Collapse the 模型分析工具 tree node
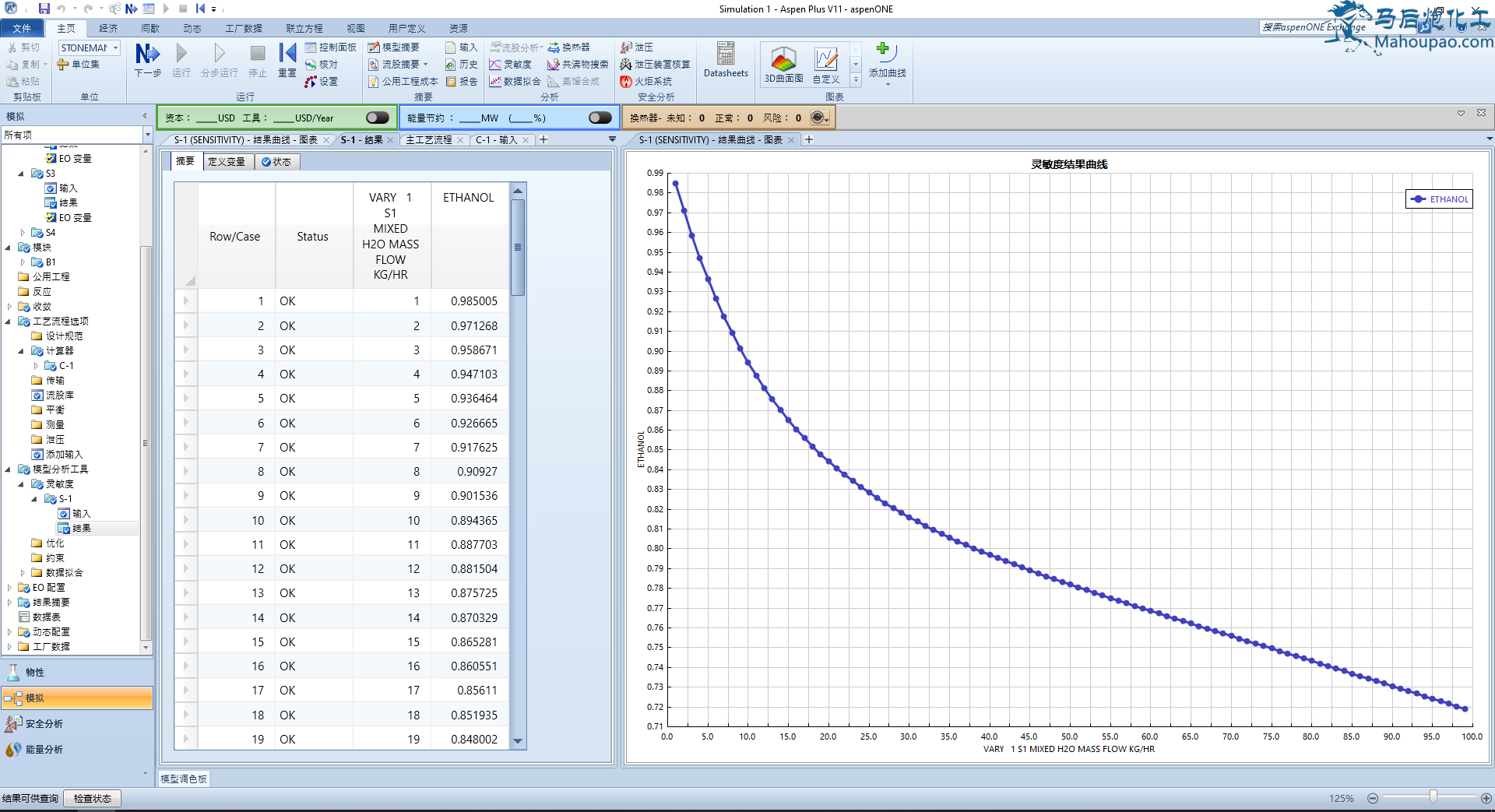Screen dimensions: 1495x812 click(x=8, y=469)
